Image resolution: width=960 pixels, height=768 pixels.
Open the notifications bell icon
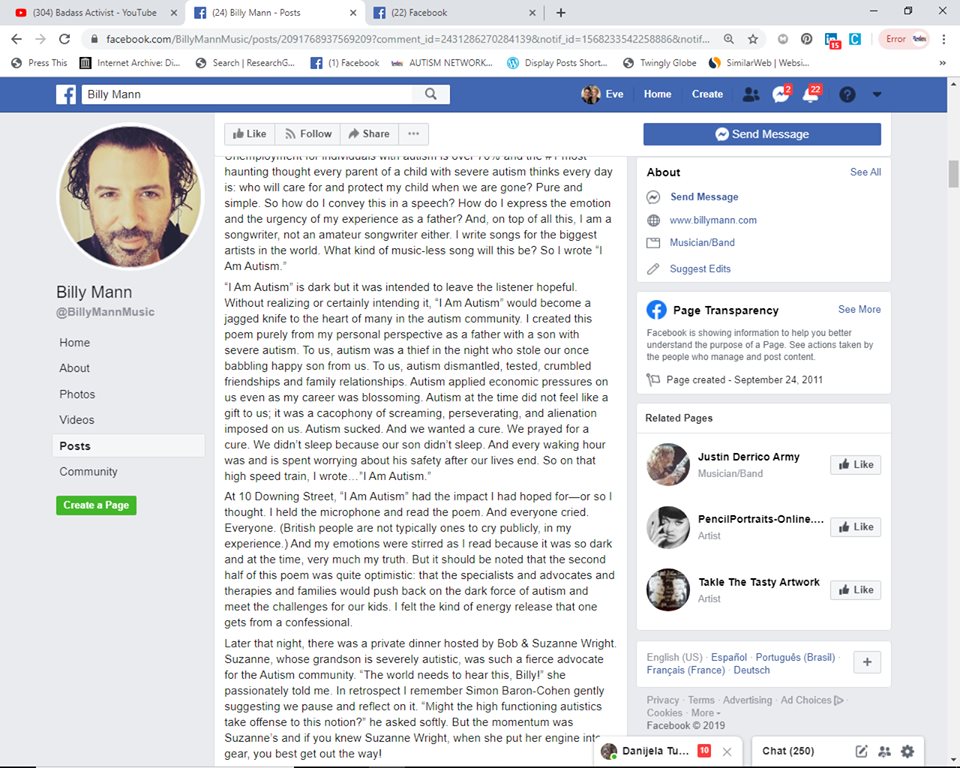coord(812,94)
